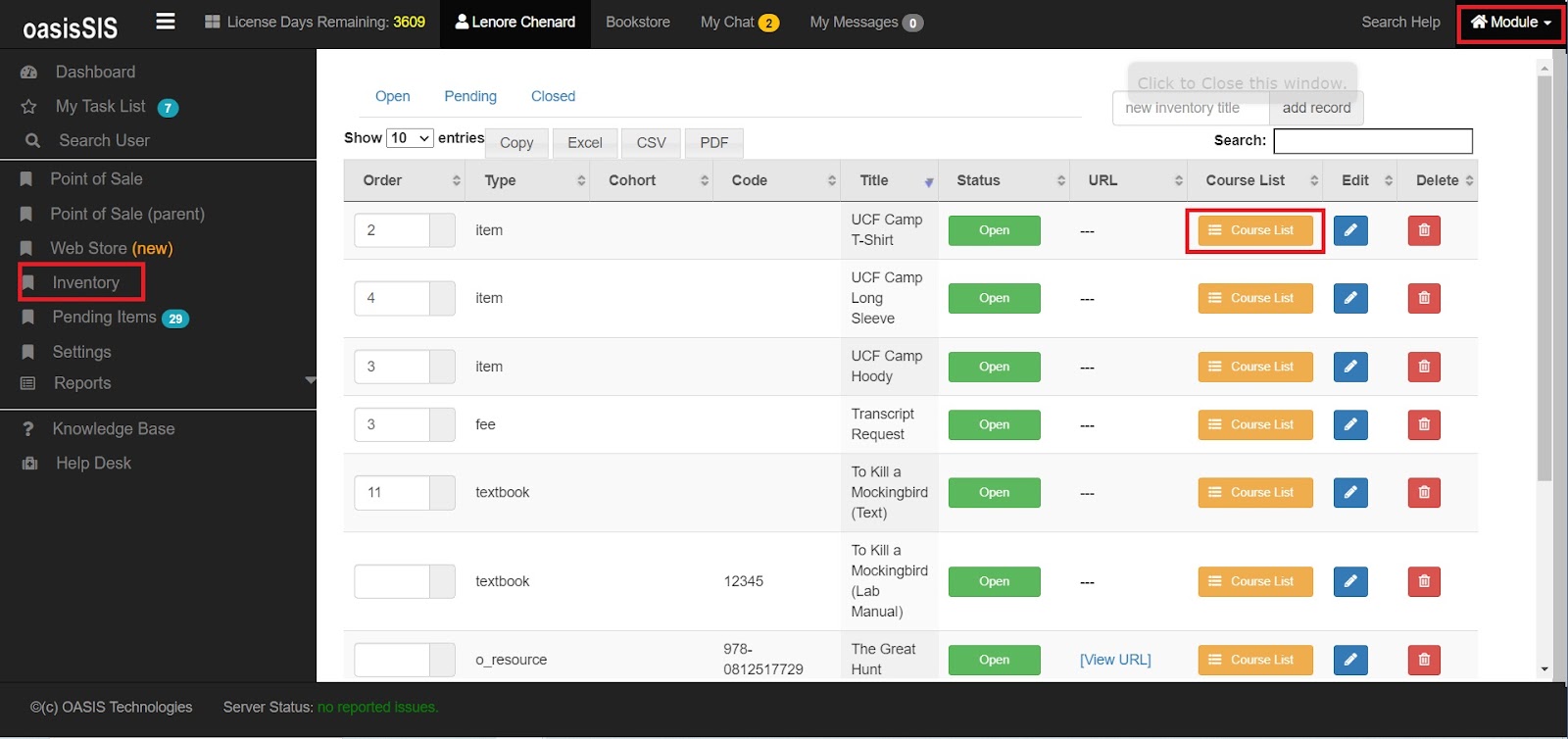Click the oasisSIS logo
1568x739 pixels.
tap(71, 27)
